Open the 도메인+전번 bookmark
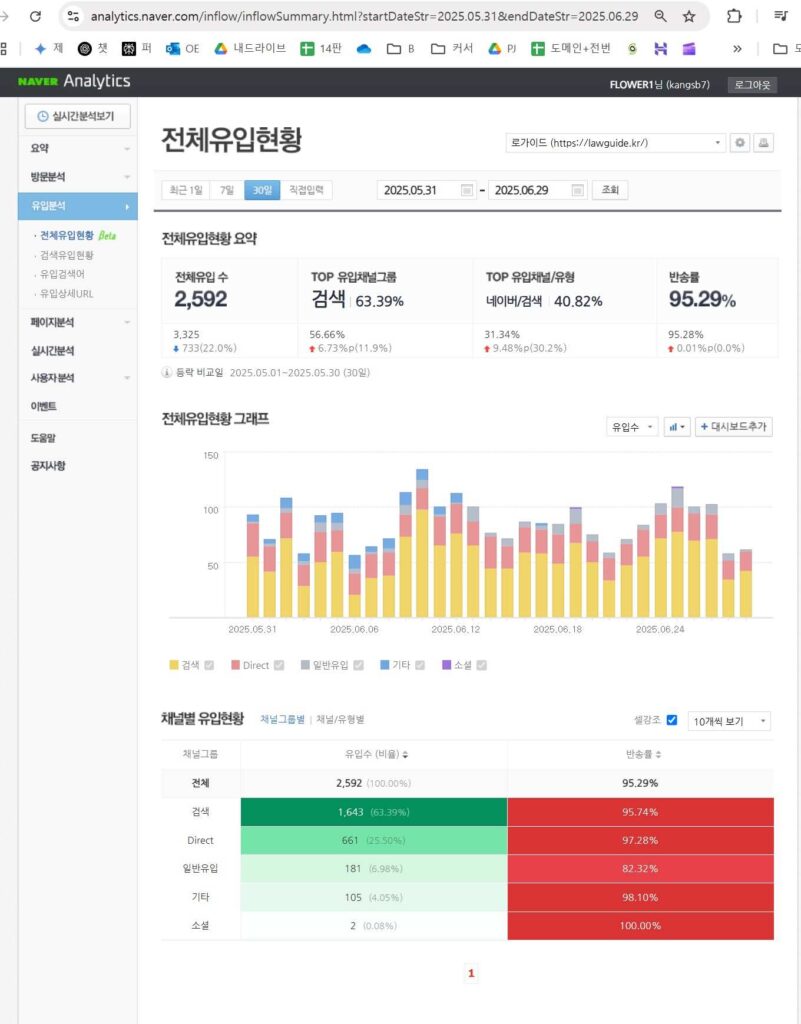Image resolution: width=801 pixels, height=1024 pixels. pyautogui.click(x=571, y=48)
